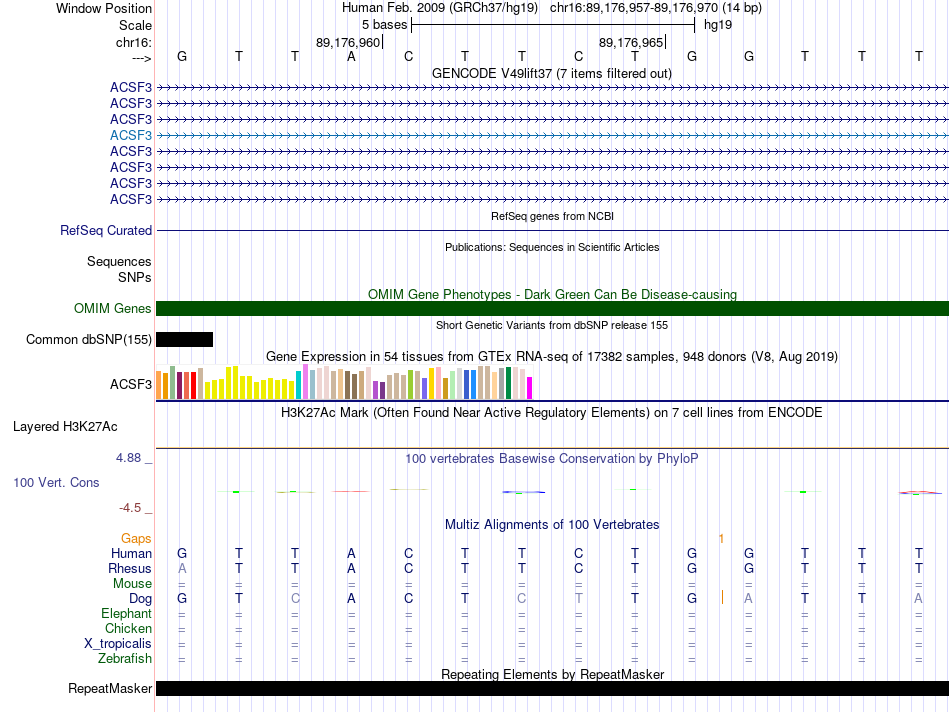The height and width of the screenshot is (712, 950).
Task: Open the H3K27Ac Mark track title
Action: click(x=552, y=413)
